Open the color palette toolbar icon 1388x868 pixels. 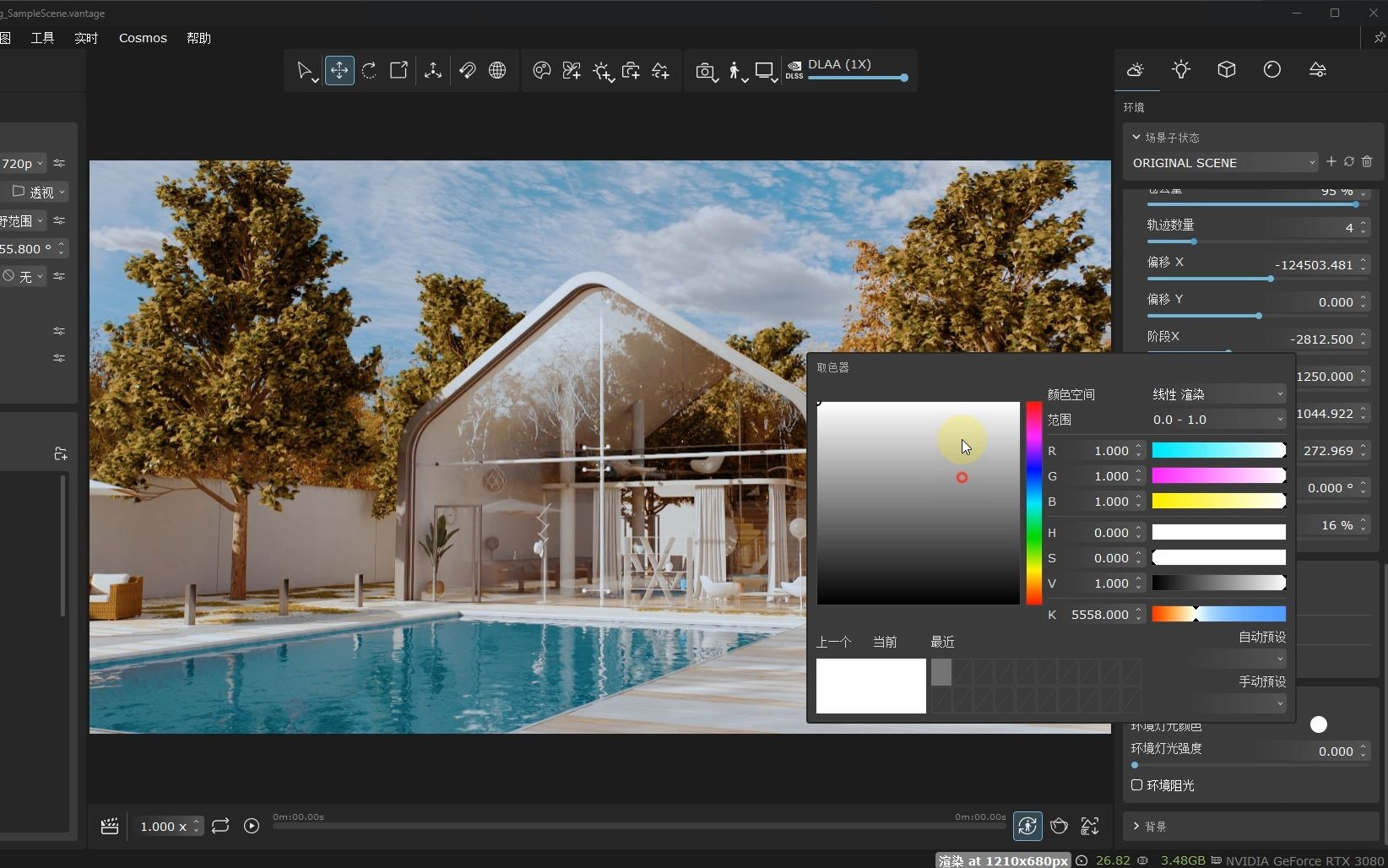point(542,71)
